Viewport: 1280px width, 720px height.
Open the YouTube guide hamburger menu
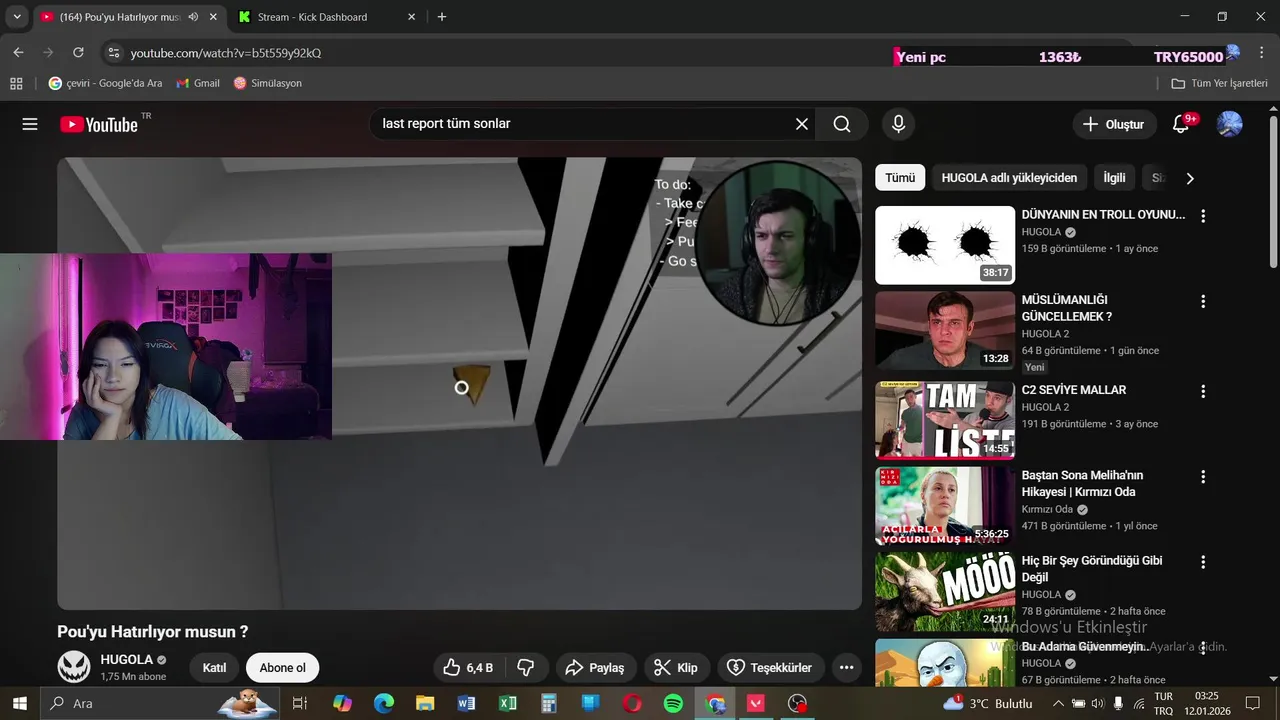(30, 124)
